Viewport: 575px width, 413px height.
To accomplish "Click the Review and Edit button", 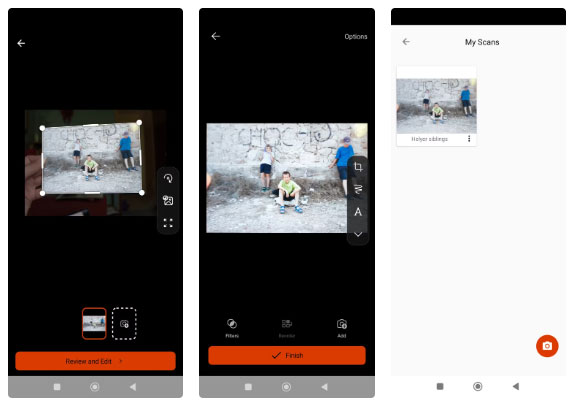I will (95, 361).
